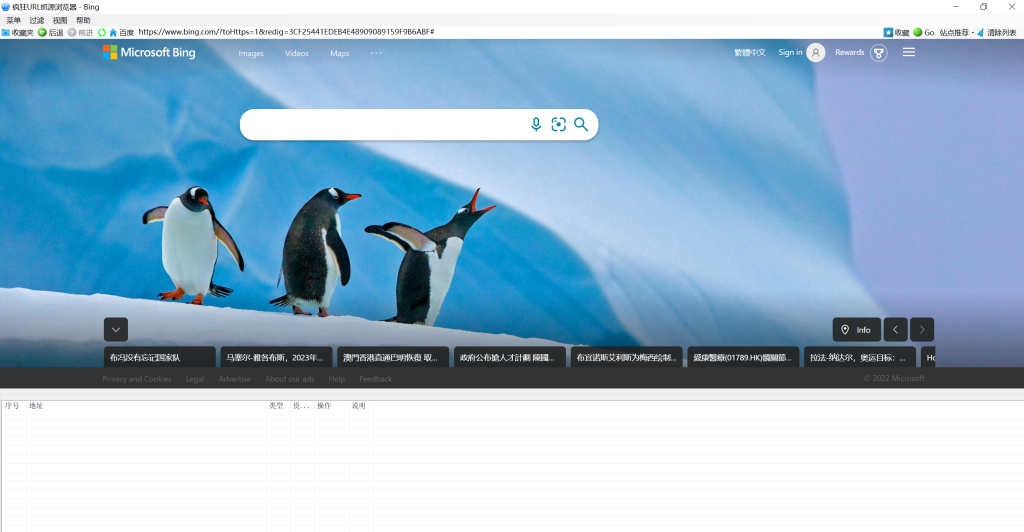This screenshot has height=532, width=1024.
Task: Click the Rewards trophy medal icon
Action: coord(879,53)
